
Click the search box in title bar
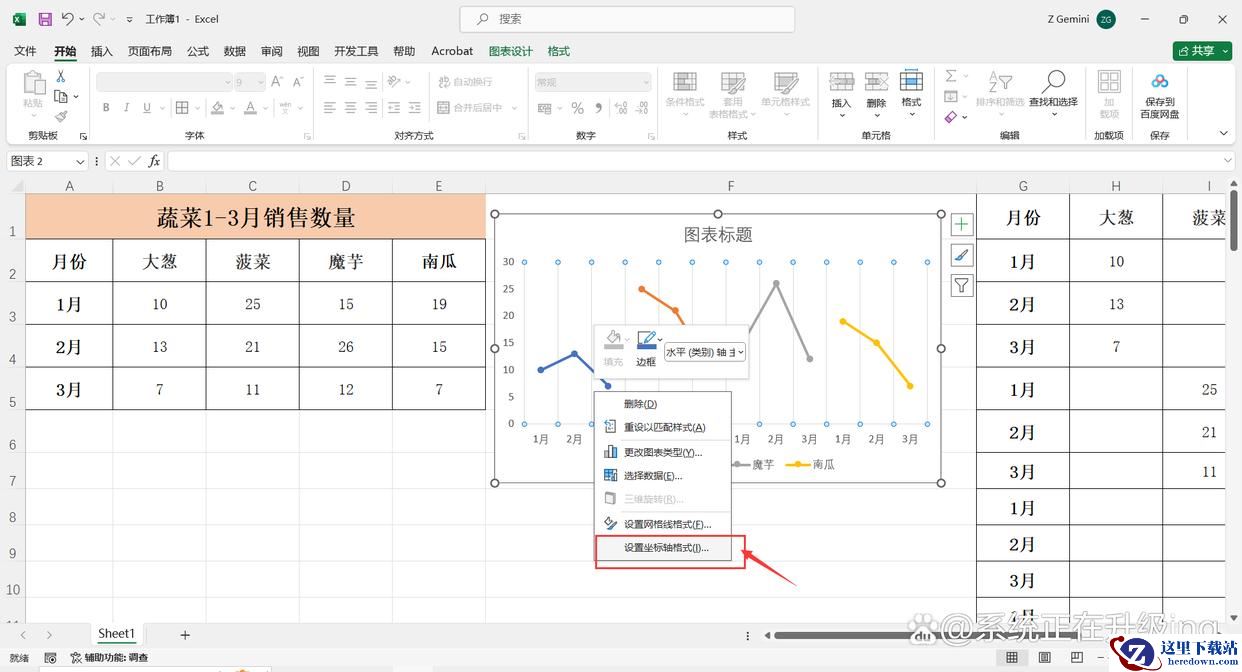627,19
